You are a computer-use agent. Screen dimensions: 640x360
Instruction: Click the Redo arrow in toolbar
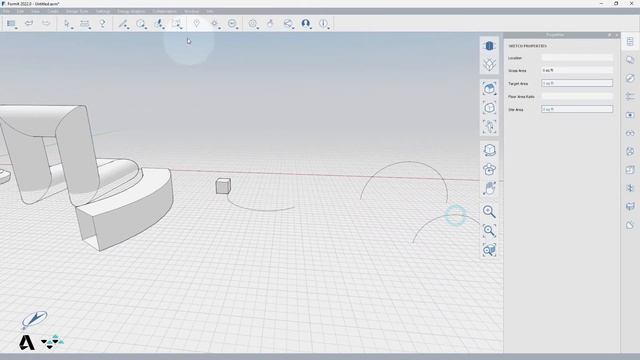(x=46, y=23)
